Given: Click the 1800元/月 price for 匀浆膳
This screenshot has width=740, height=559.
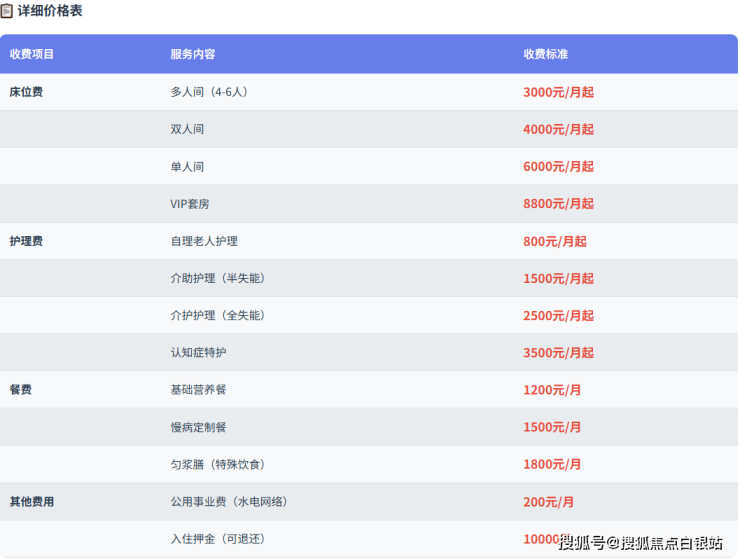Looking at the screenshot, I should 552,464.
